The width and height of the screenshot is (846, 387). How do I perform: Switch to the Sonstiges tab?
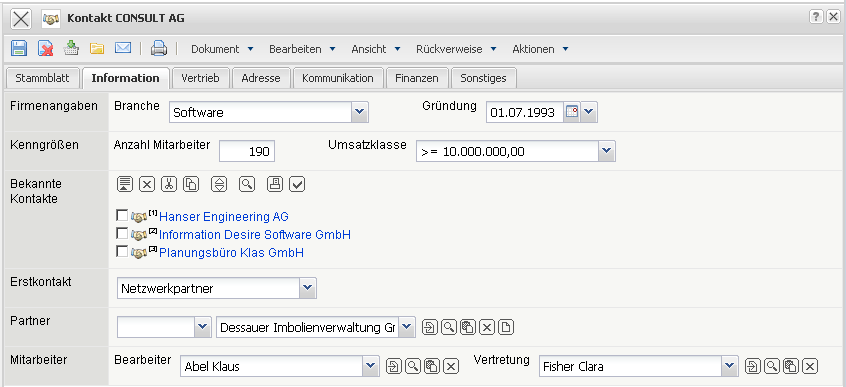click(x=483, y=78)
